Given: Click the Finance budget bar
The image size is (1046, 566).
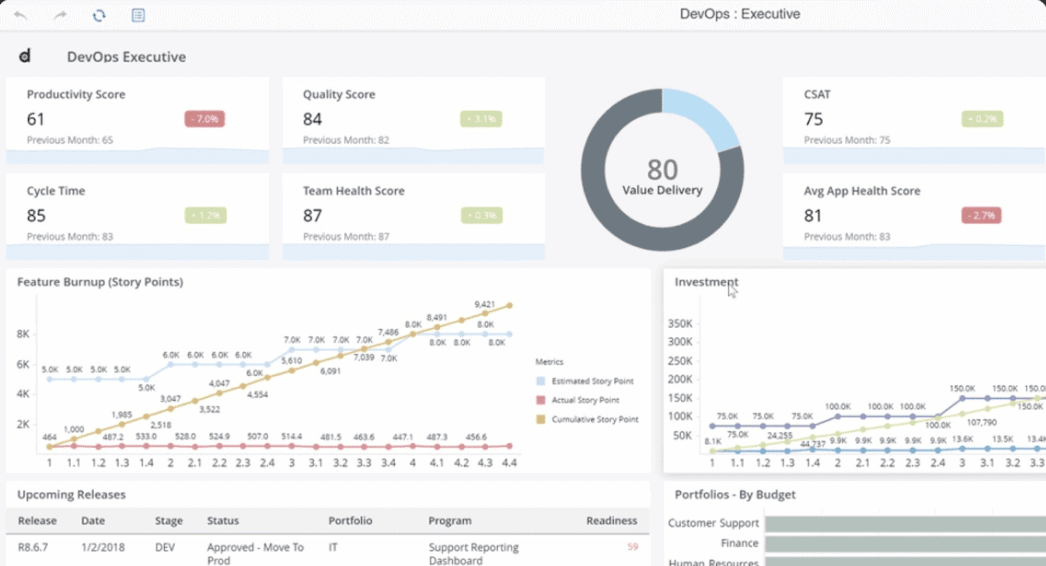Looking at the screenshot, I should click(x=905, y=544).
